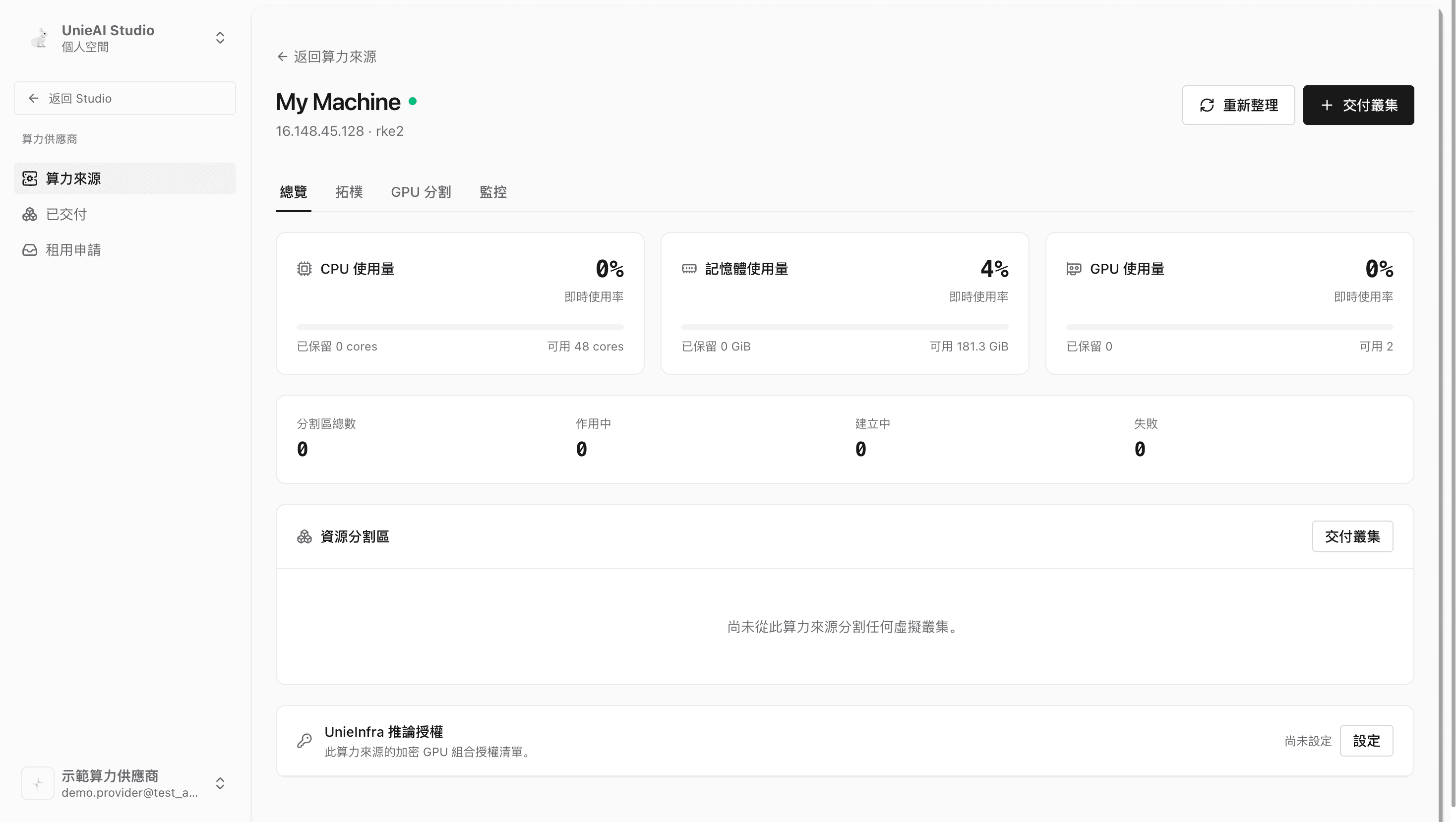Click the IP text 16.148.45.128 · rke2
Viewport: 1456px width, 822px height.
click(x=340, y=131)
